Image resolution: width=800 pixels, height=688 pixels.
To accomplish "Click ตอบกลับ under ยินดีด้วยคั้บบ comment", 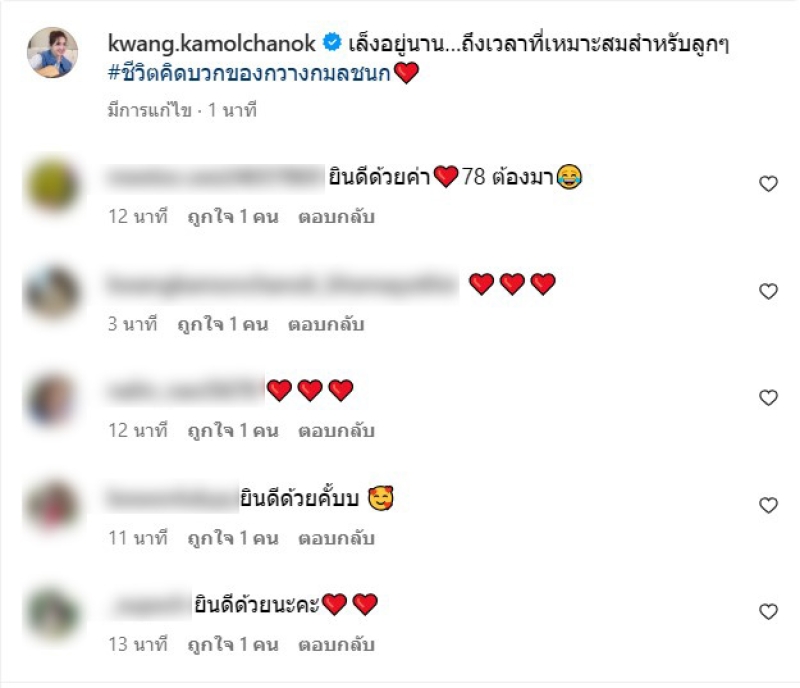I will (x=337, y=538).
